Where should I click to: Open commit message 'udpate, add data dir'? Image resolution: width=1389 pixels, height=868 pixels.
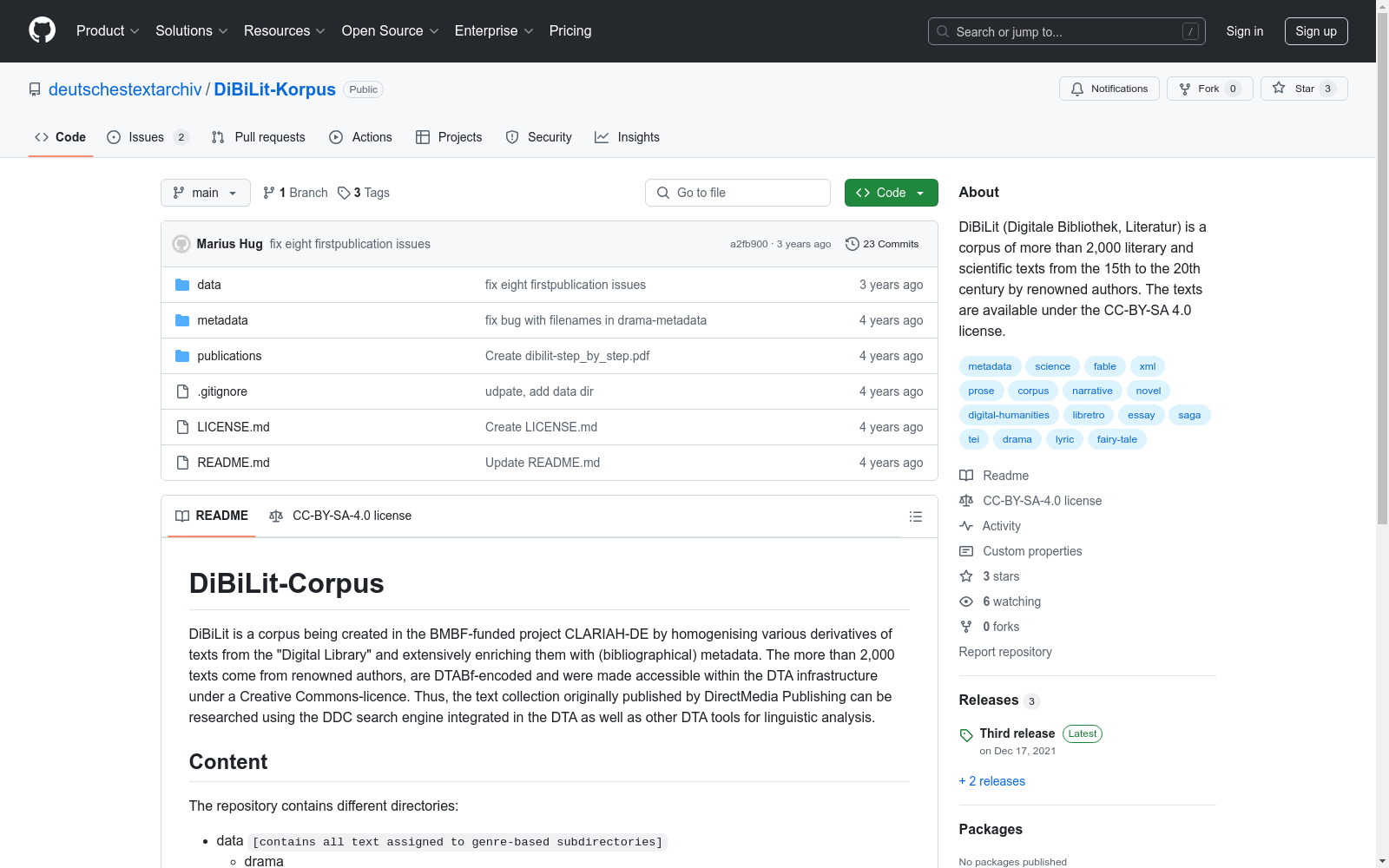(539, 391)
